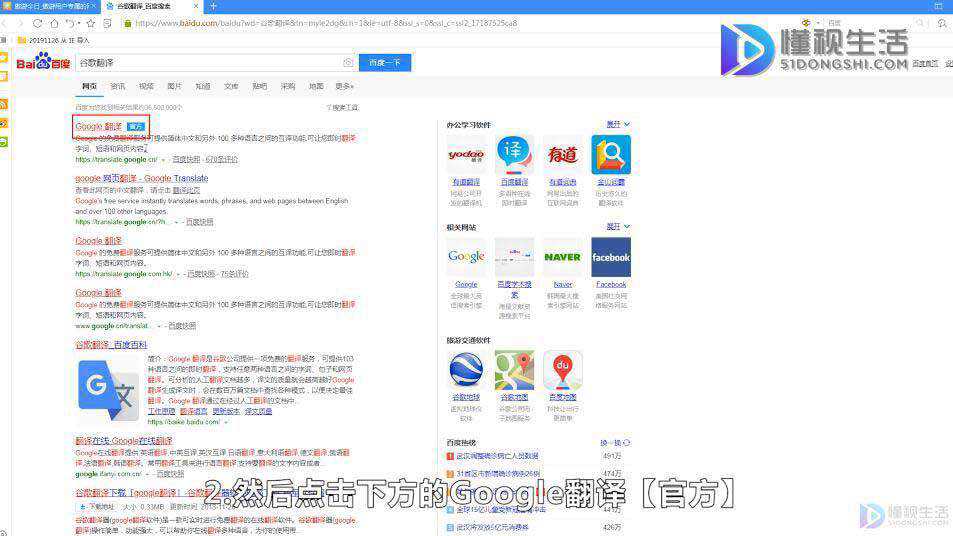Click the Google Earth globe icon

(x=466, y=370)
